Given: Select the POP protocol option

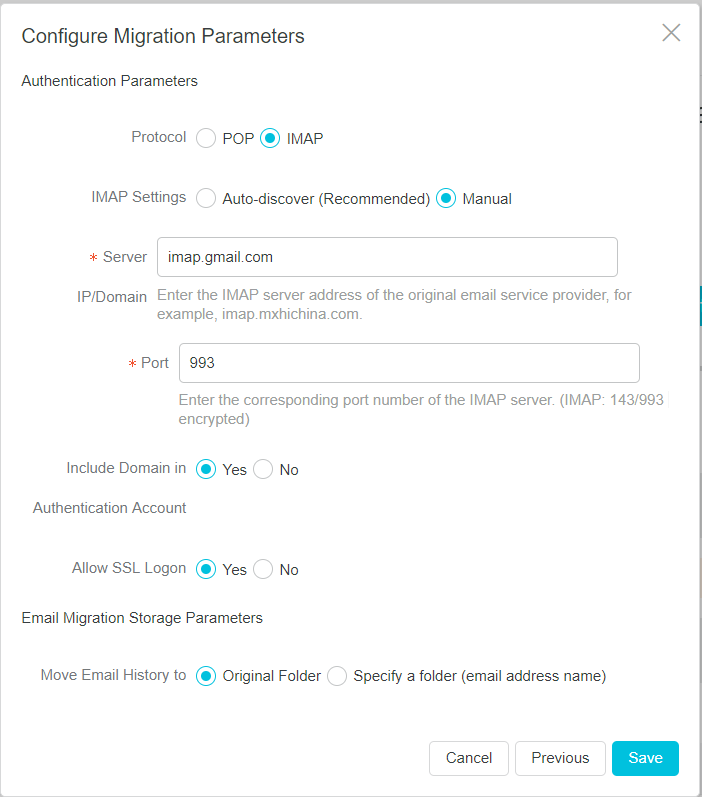Looking at the screenshot, I should pos(206,139).
